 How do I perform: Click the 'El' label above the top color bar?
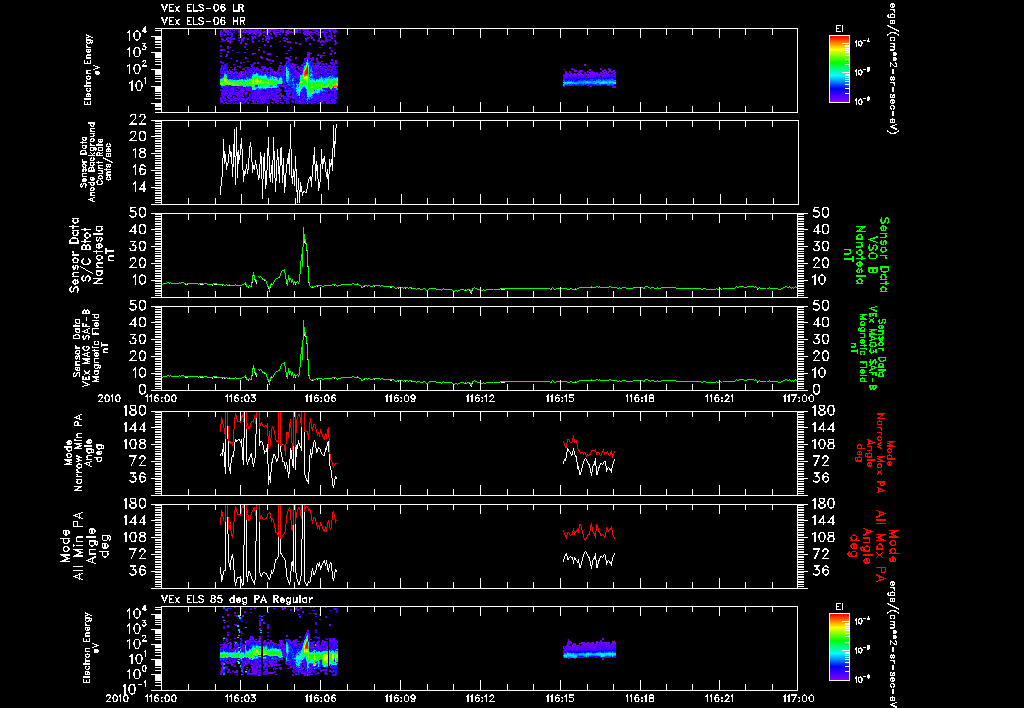coord(839,29)
